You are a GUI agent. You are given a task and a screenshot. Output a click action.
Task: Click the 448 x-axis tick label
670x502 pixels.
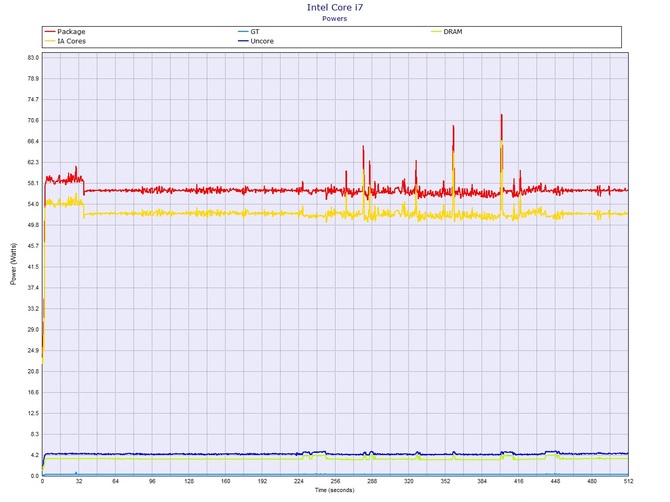click(x=555, y=481)
